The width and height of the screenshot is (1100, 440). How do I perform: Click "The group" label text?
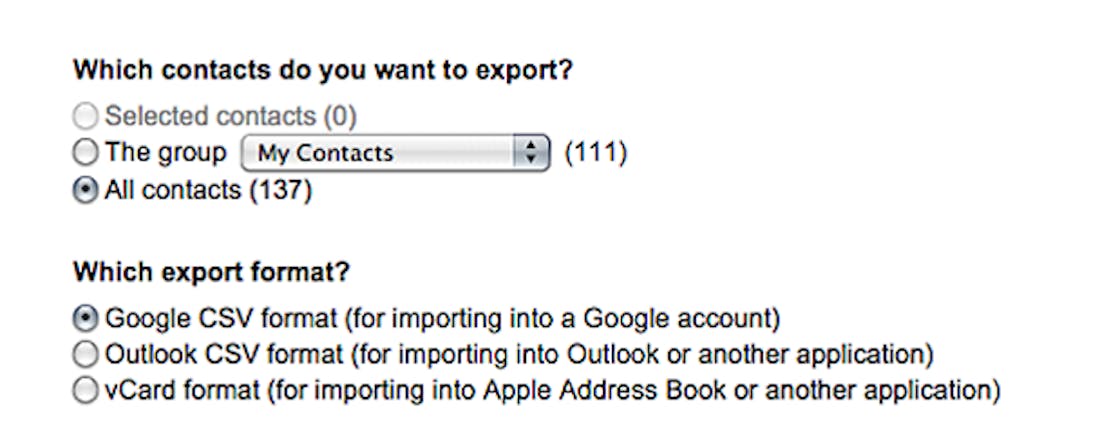point(166,154)
